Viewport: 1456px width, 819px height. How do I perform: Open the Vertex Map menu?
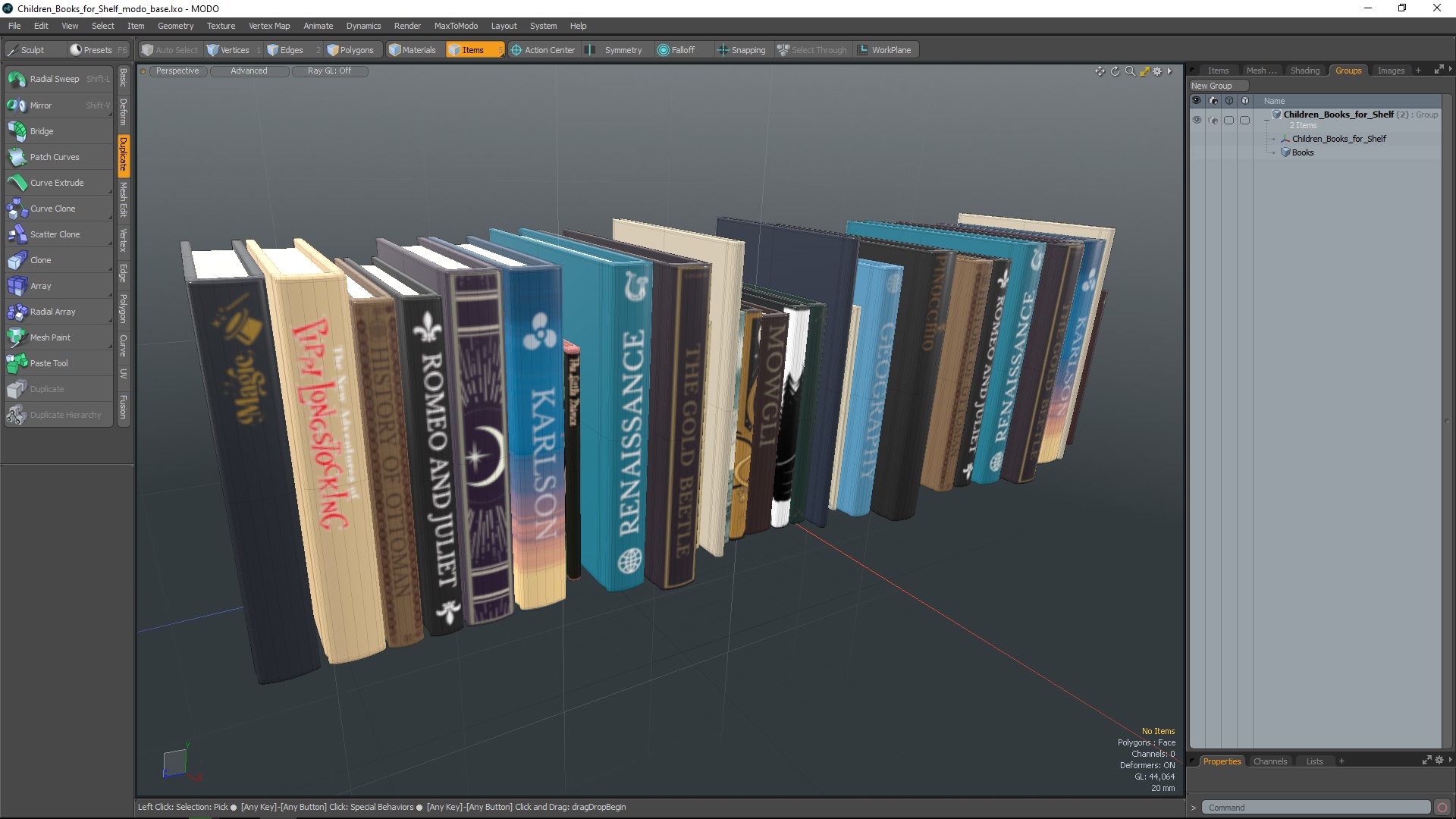(269, 26)
